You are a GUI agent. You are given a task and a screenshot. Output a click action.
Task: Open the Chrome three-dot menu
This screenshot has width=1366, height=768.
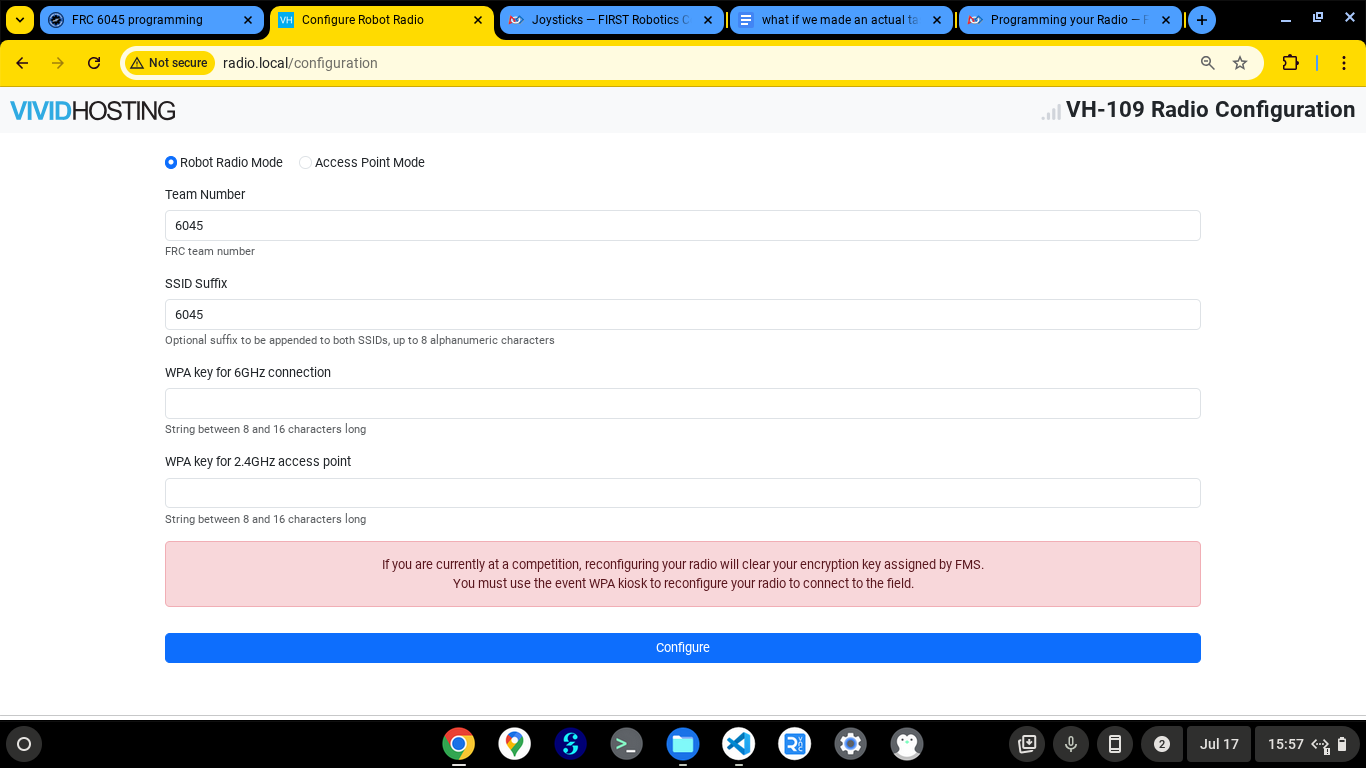(1343, 63)
